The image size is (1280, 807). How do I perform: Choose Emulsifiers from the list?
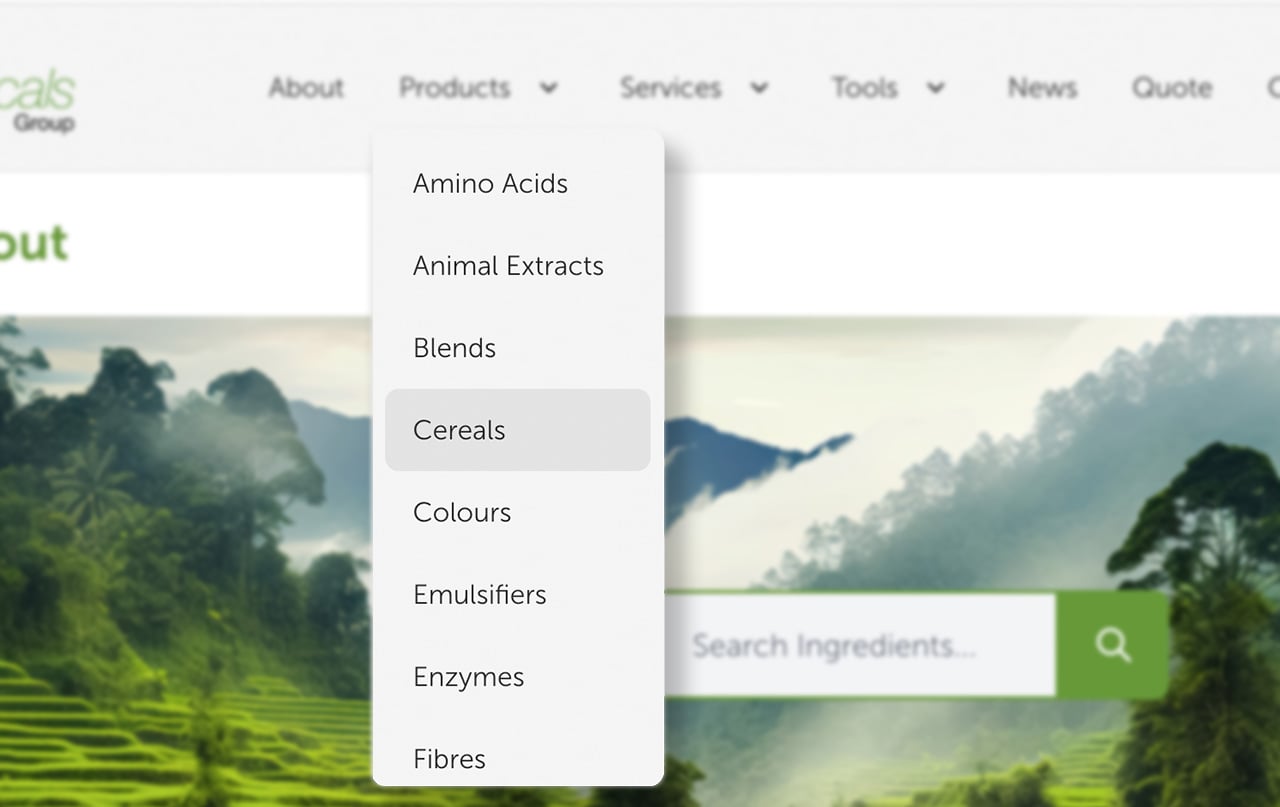pyautogui.click(x=480, y=595)
